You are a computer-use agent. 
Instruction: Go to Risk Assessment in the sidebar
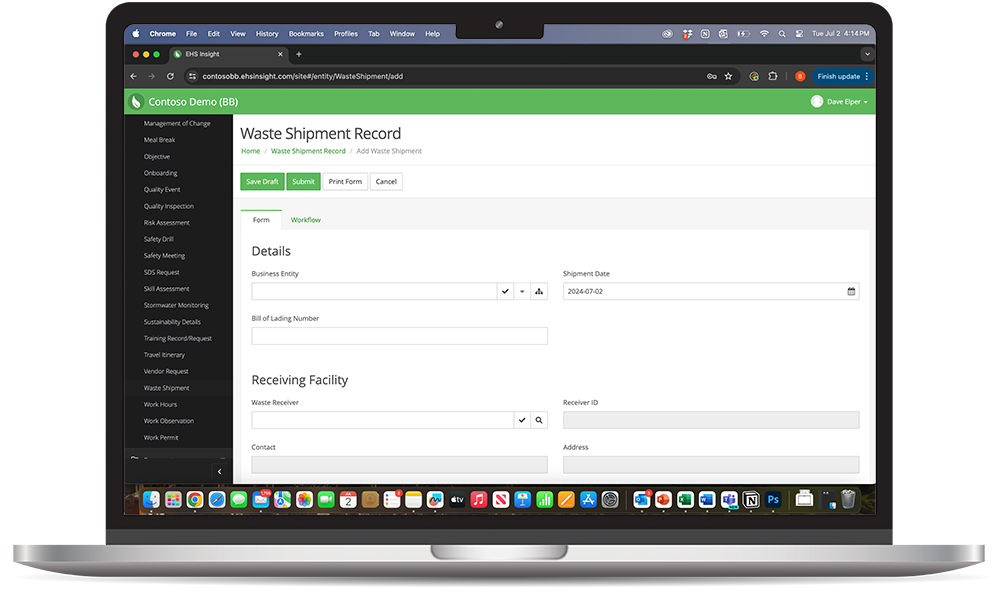tap(167, 223)
